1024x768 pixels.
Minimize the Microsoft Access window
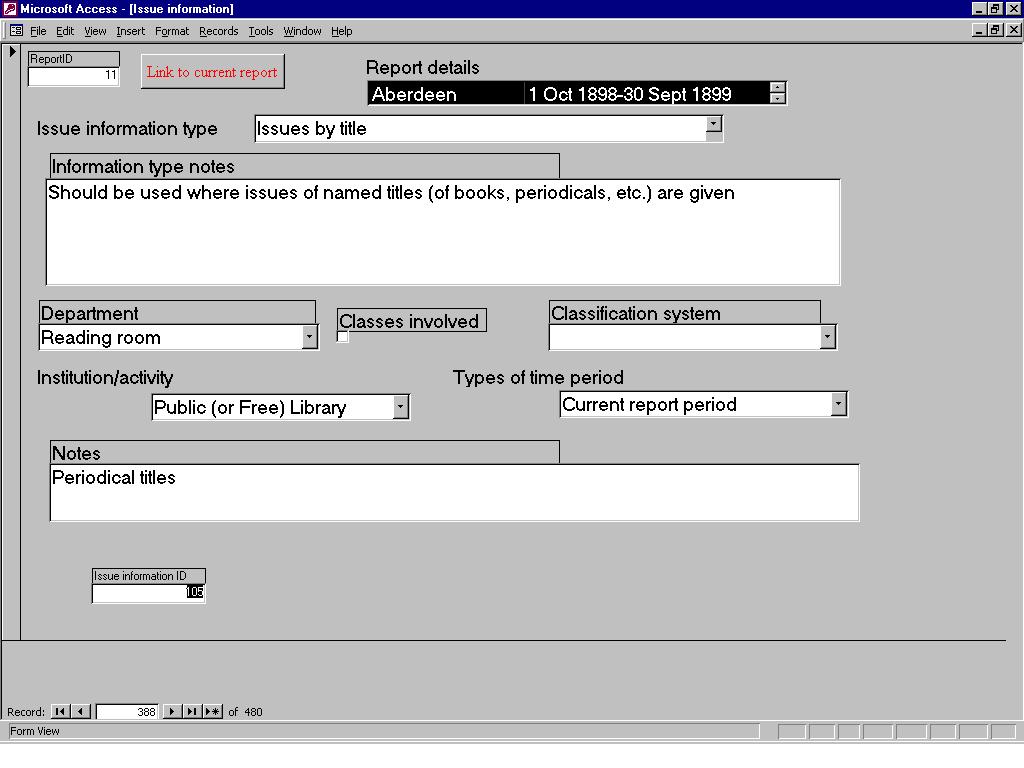pos(979,8)
